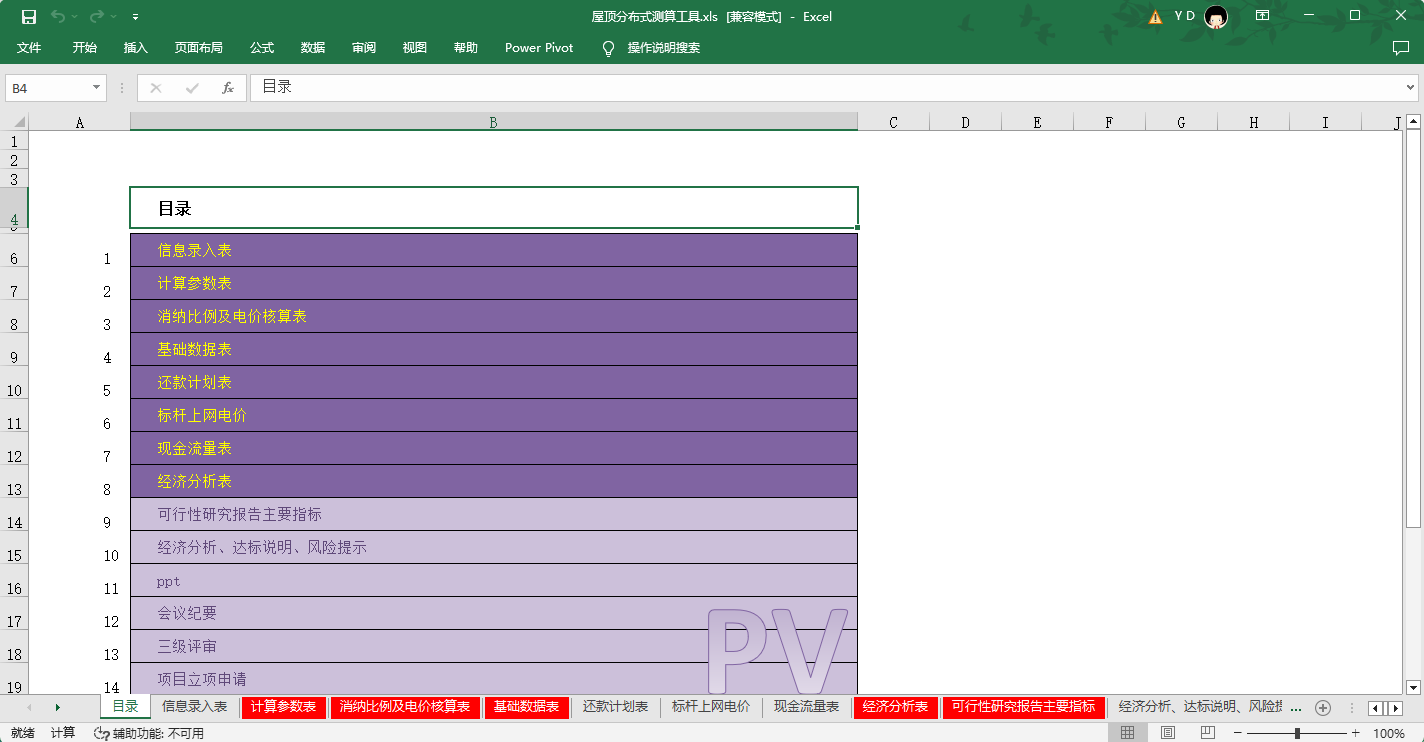Zoom out with the minus button
This screenshot has height=742, width=1424.
[1238, 733]
